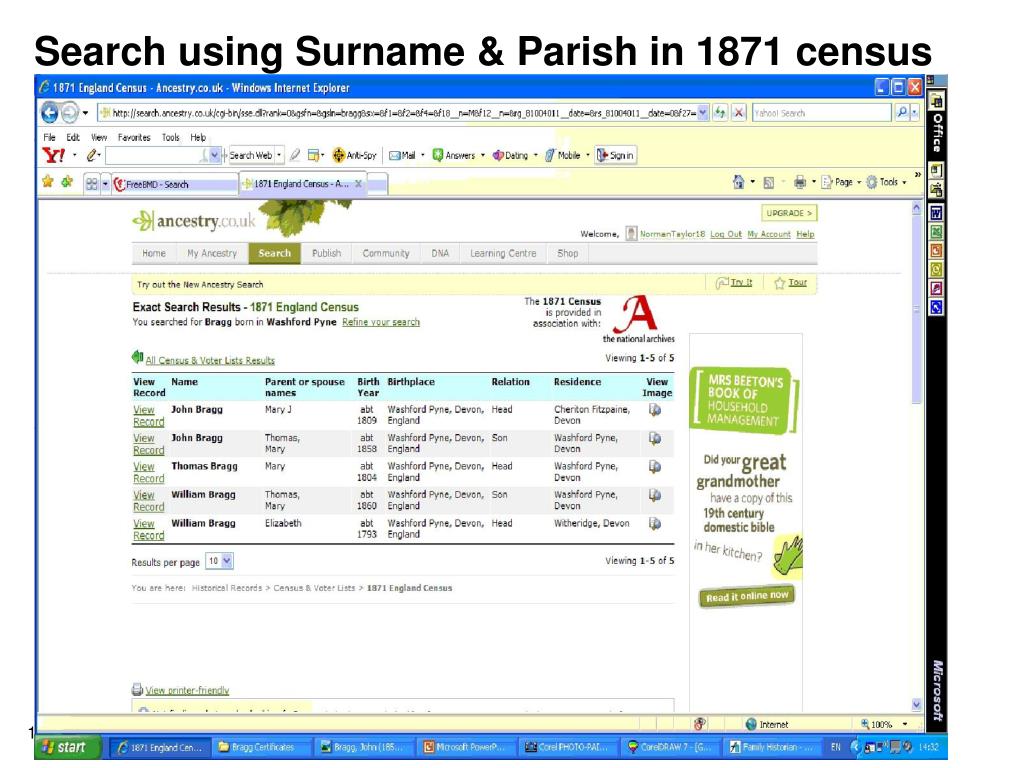Click Read it online now ad button

[746, 596]
